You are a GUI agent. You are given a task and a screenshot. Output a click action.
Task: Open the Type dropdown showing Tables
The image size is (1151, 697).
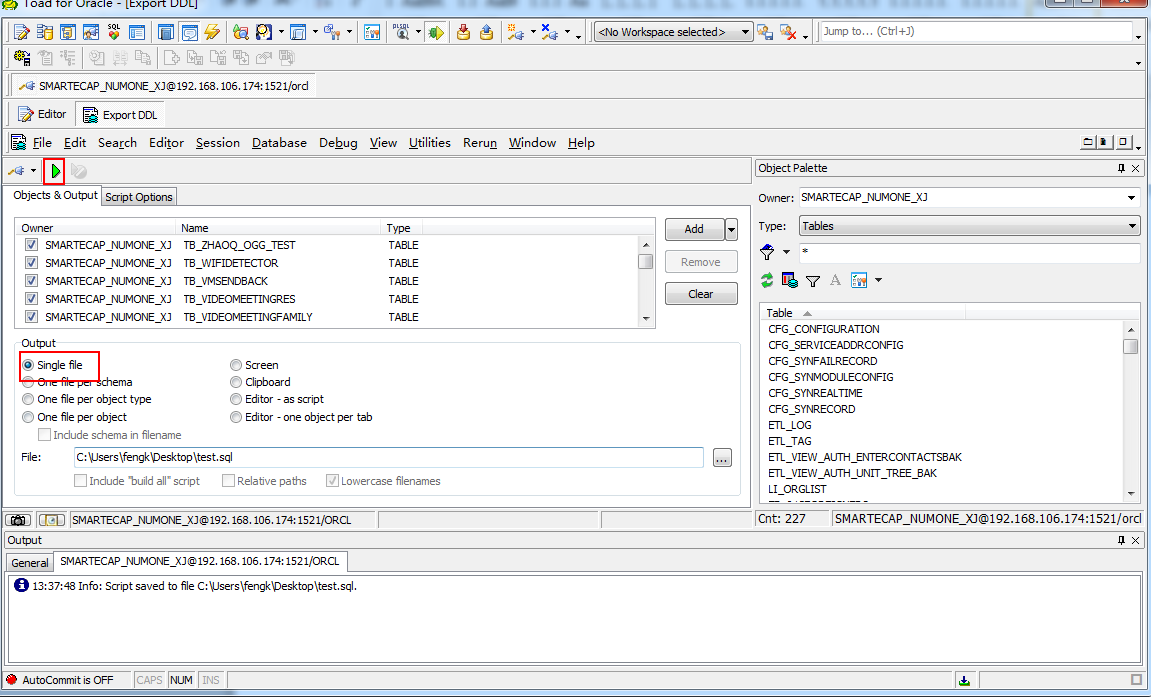(x=1133, y=226)
